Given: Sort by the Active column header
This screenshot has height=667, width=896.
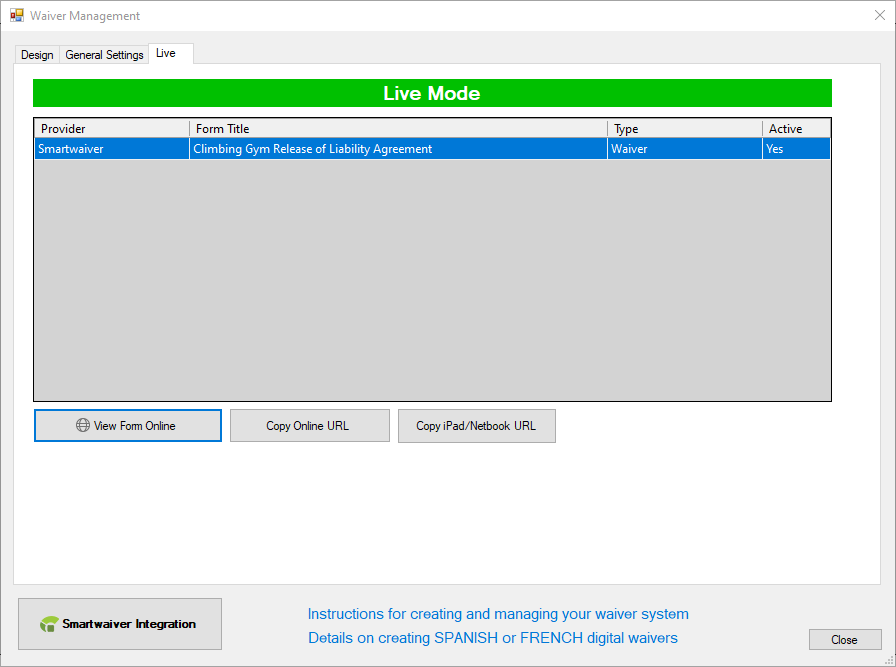Looking at the screenshot, I should point(796,129).
